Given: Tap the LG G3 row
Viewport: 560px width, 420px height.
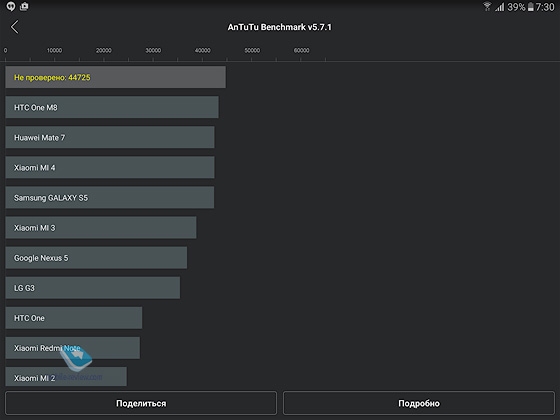Looking at the screenshot, I should coord(93,288).
